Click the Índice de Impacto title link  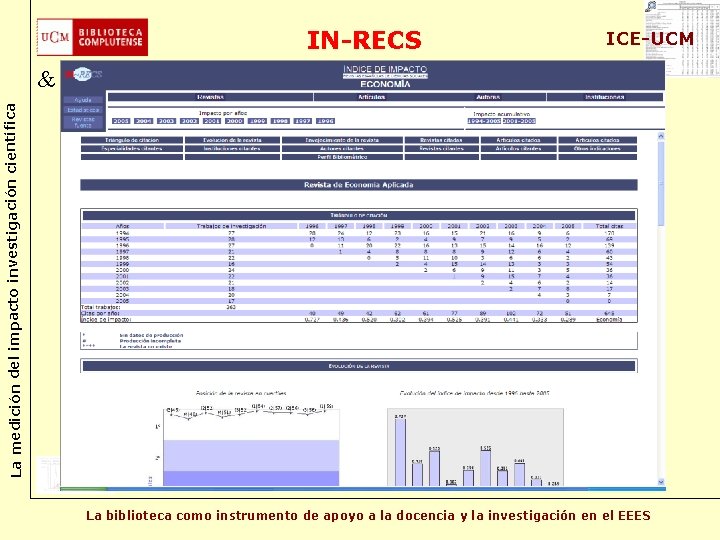tap(385, 69)
